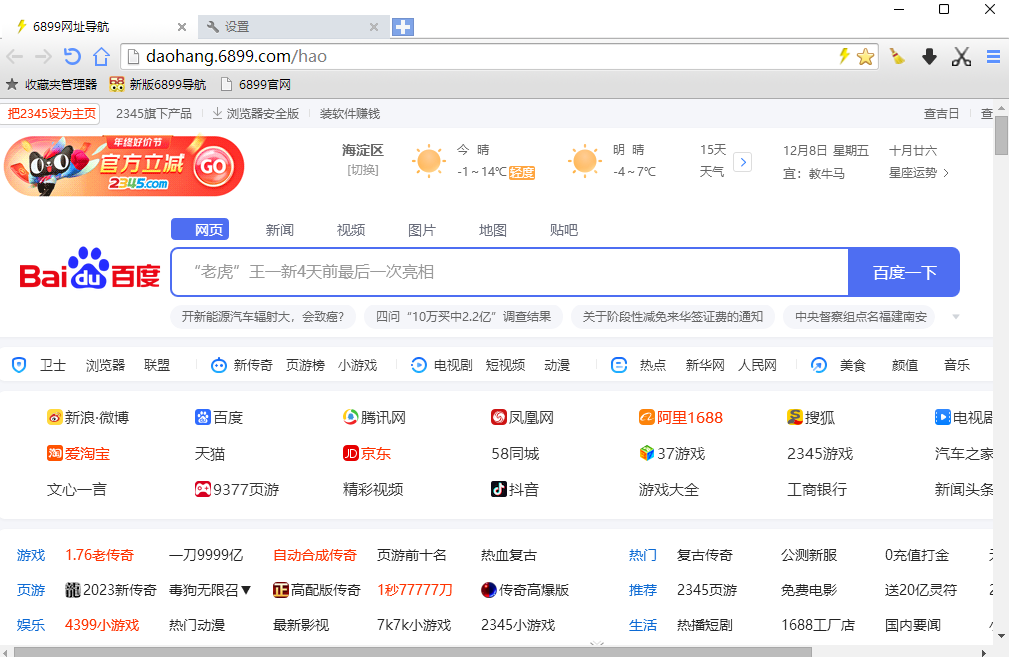This screenshot has width=1009, height=657.
Task: Click the star bookmark icon in address bar
Action: [864, 57]
